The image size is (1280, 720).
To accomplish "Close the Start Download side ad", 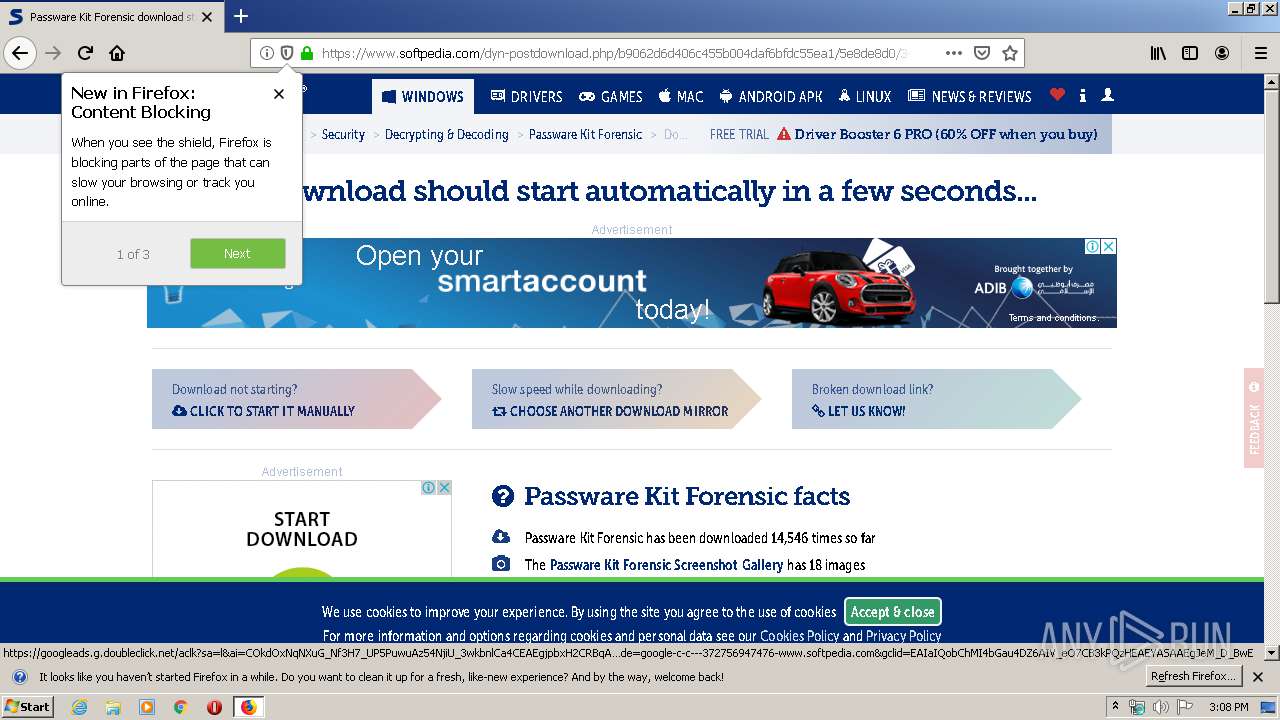I will point(444,488).
